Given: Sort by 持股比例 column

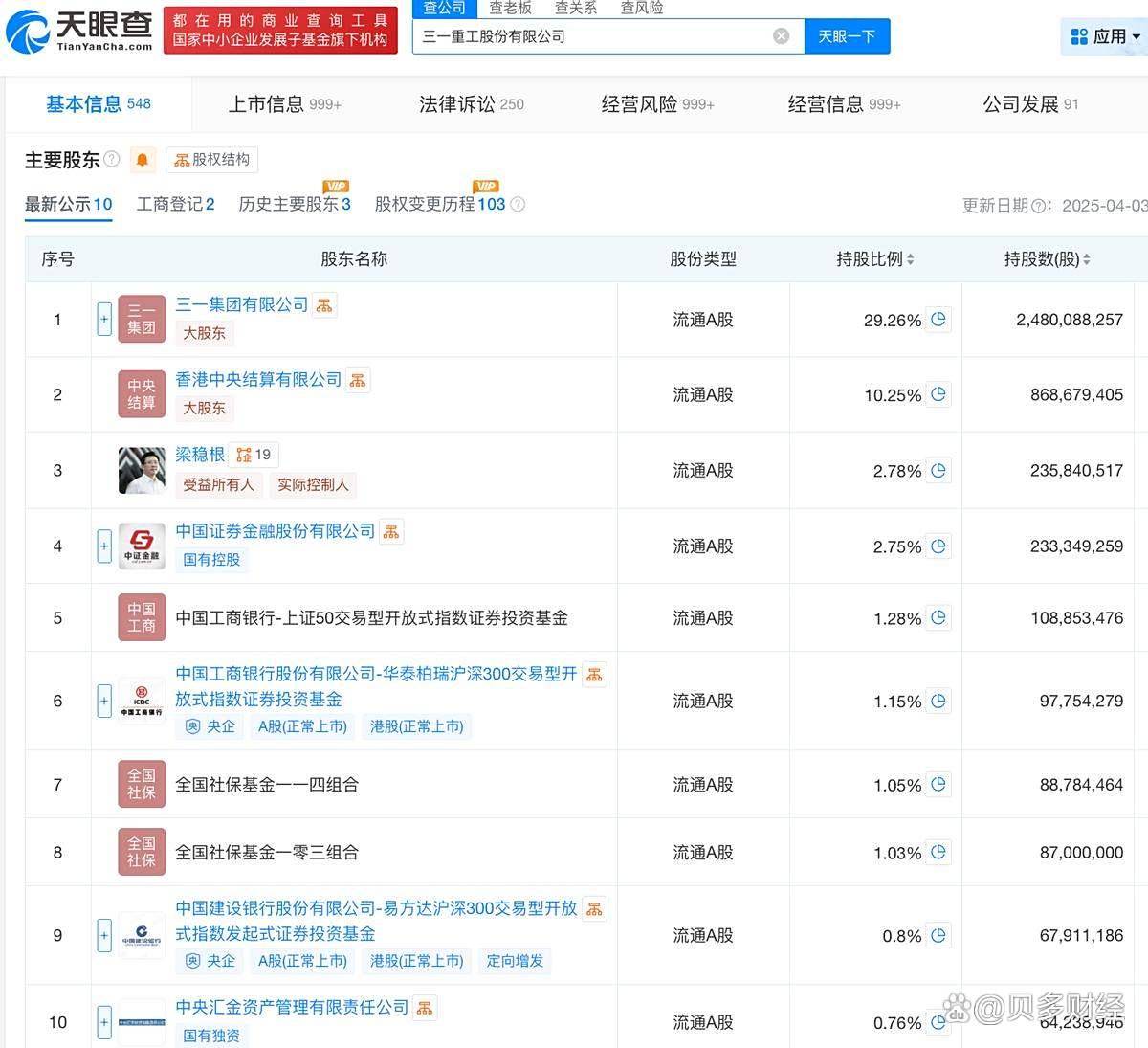Looking at the screenshot, I should tap(874, 259).
